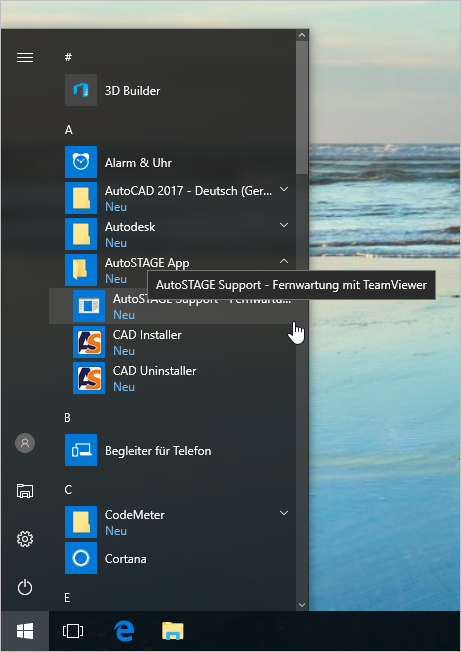Click the app list scrollbar thumb

(x=302, y=107)
